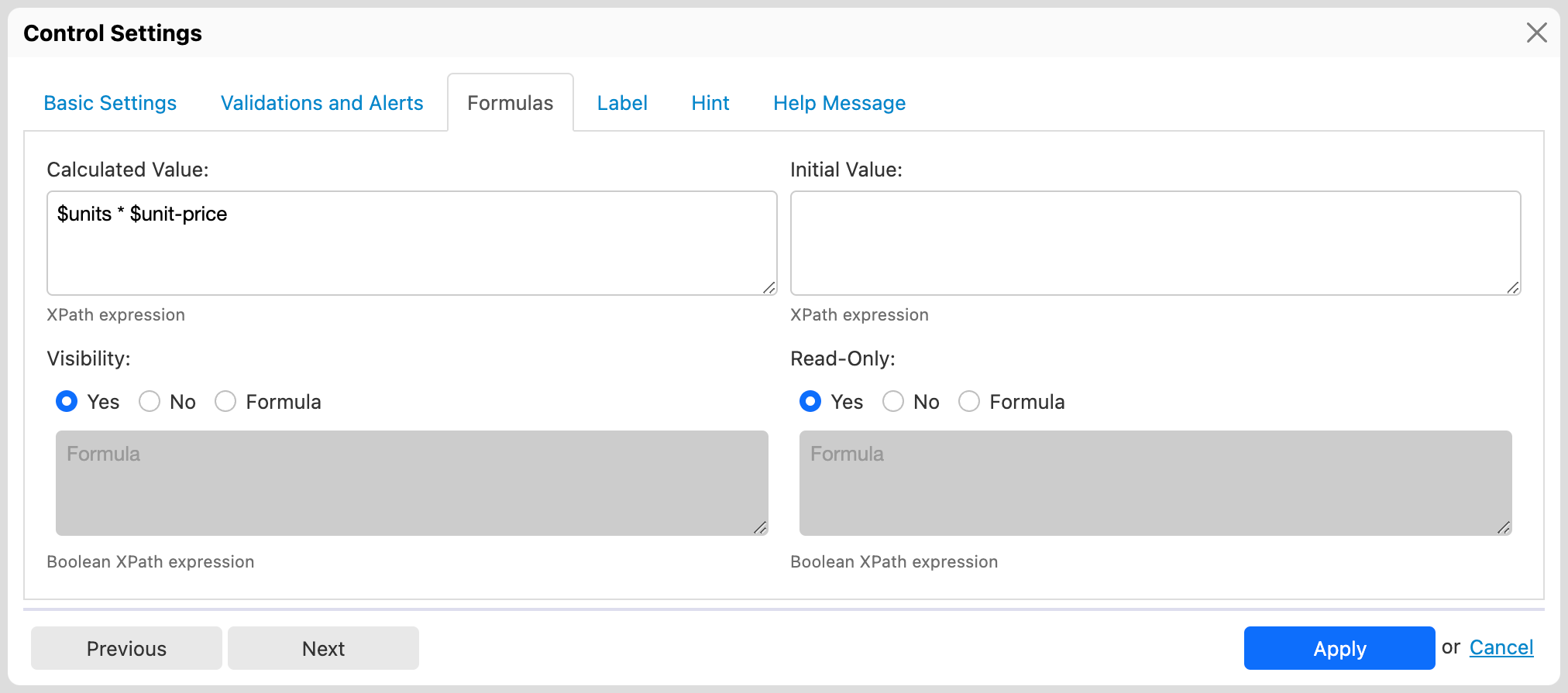This screenshot has width=1568, height=693.
Task: Set Read-Only to No
Action: (x=893, y=401)
